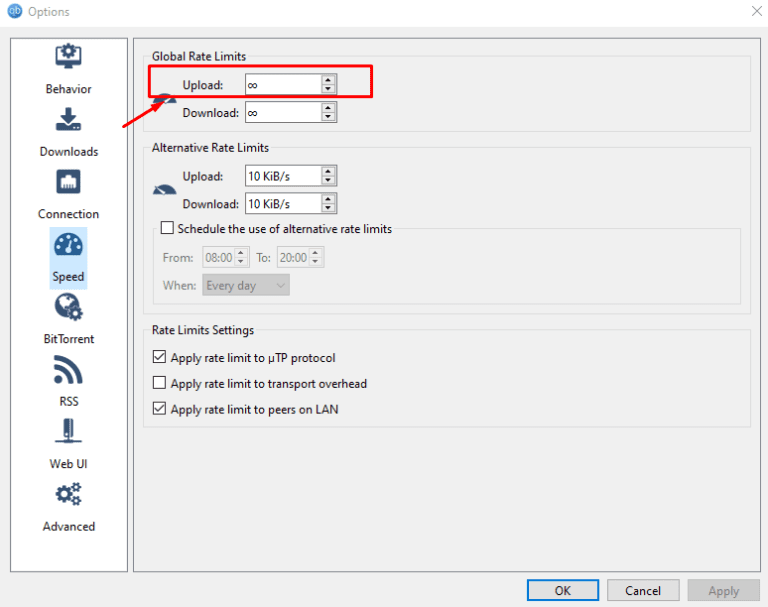The image size is (768, 607).
Task: Select the Advanced gears icon
Action: coord(68,495)
